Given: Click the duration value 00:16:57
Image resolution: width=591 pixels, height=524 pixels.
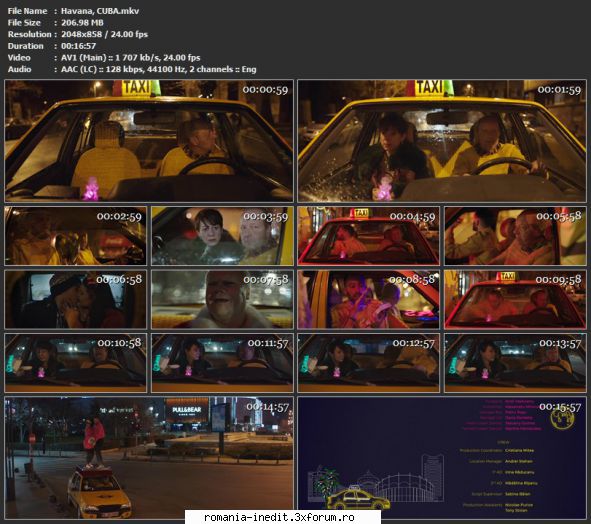Looking at the screenshot, I should (x=78, y=46).
